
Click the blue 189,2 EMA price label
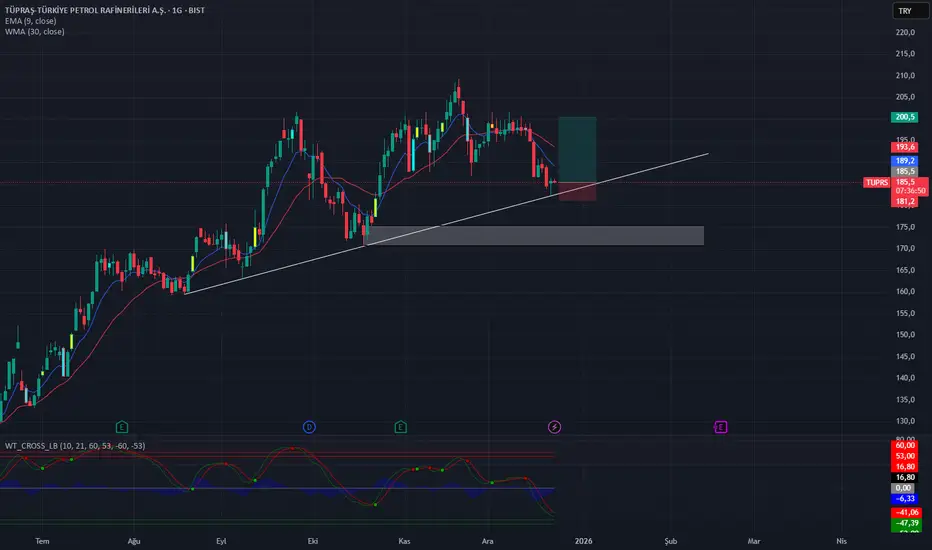[x=905, y=161]
